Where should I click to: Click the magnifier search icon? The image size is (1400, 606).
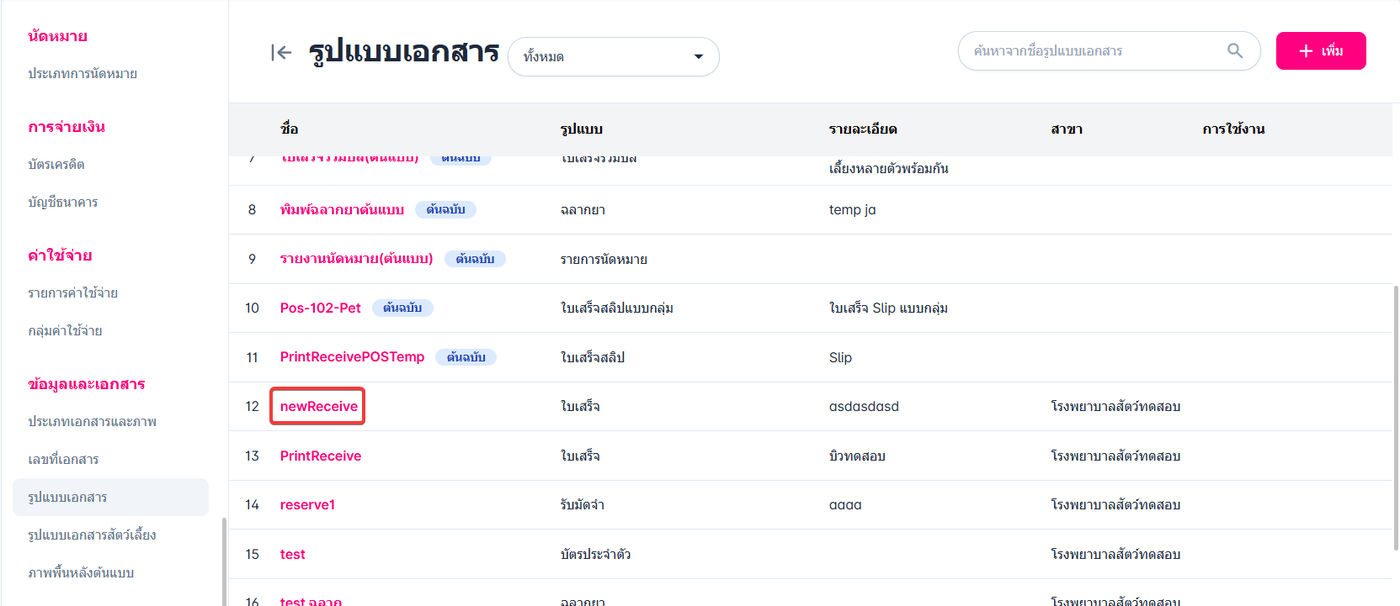[1236, 51]
